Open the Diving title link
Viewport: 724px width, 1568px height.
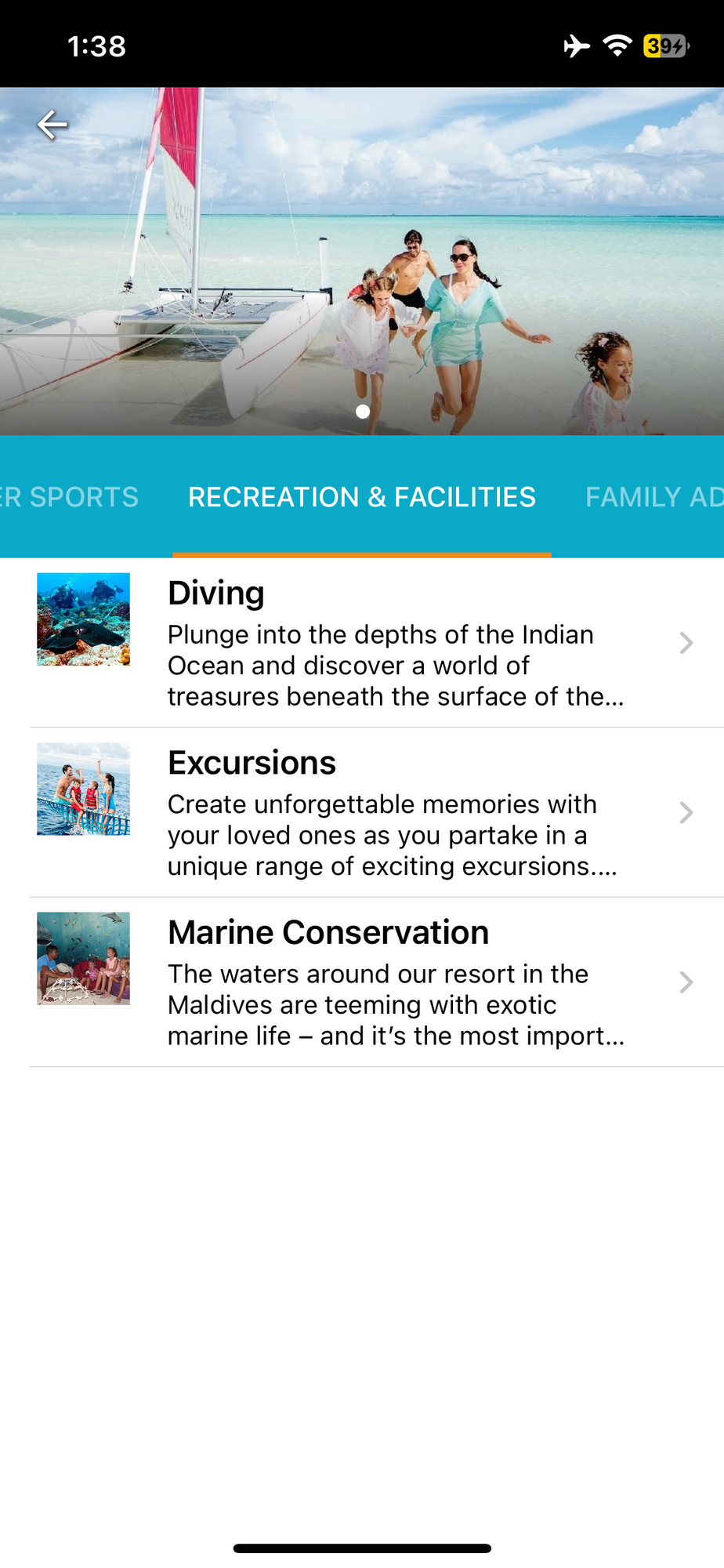pos(216,593)
